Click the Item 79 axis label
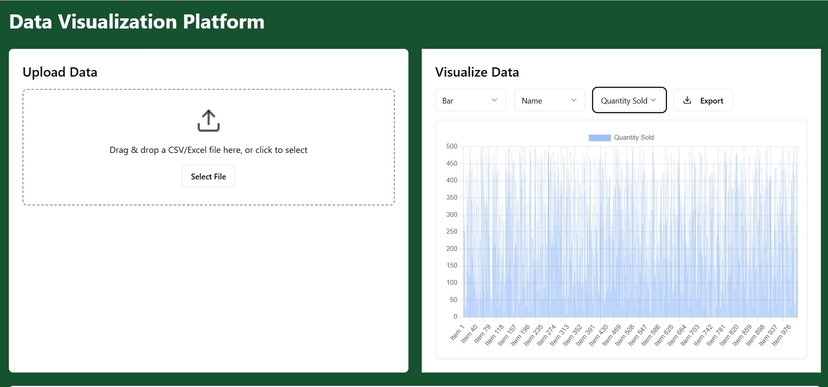Screen dimensions: 828x387 click(x=482, y=333)
